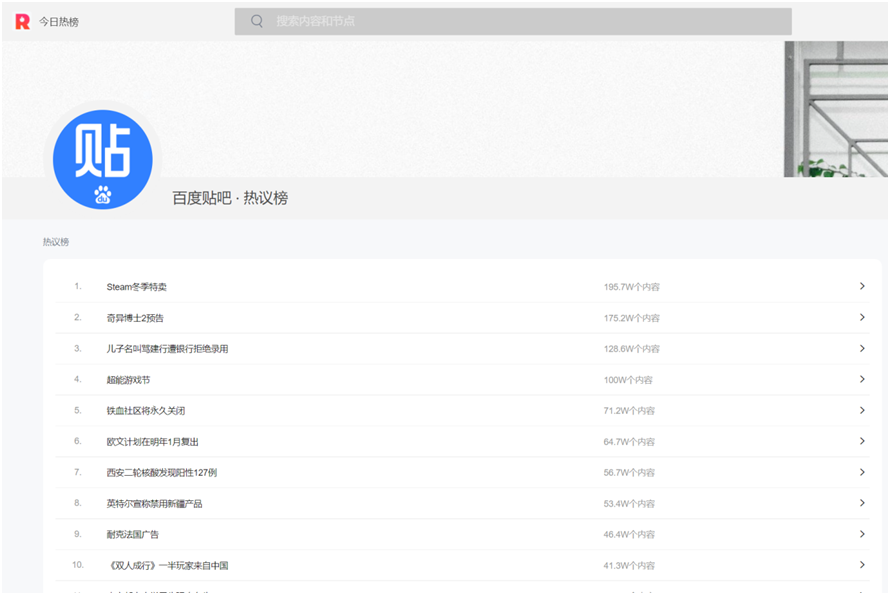Viewport: 890px width, 595px height.
Task: Open the 超能游戏节 topic
Action: click(128, 380)
